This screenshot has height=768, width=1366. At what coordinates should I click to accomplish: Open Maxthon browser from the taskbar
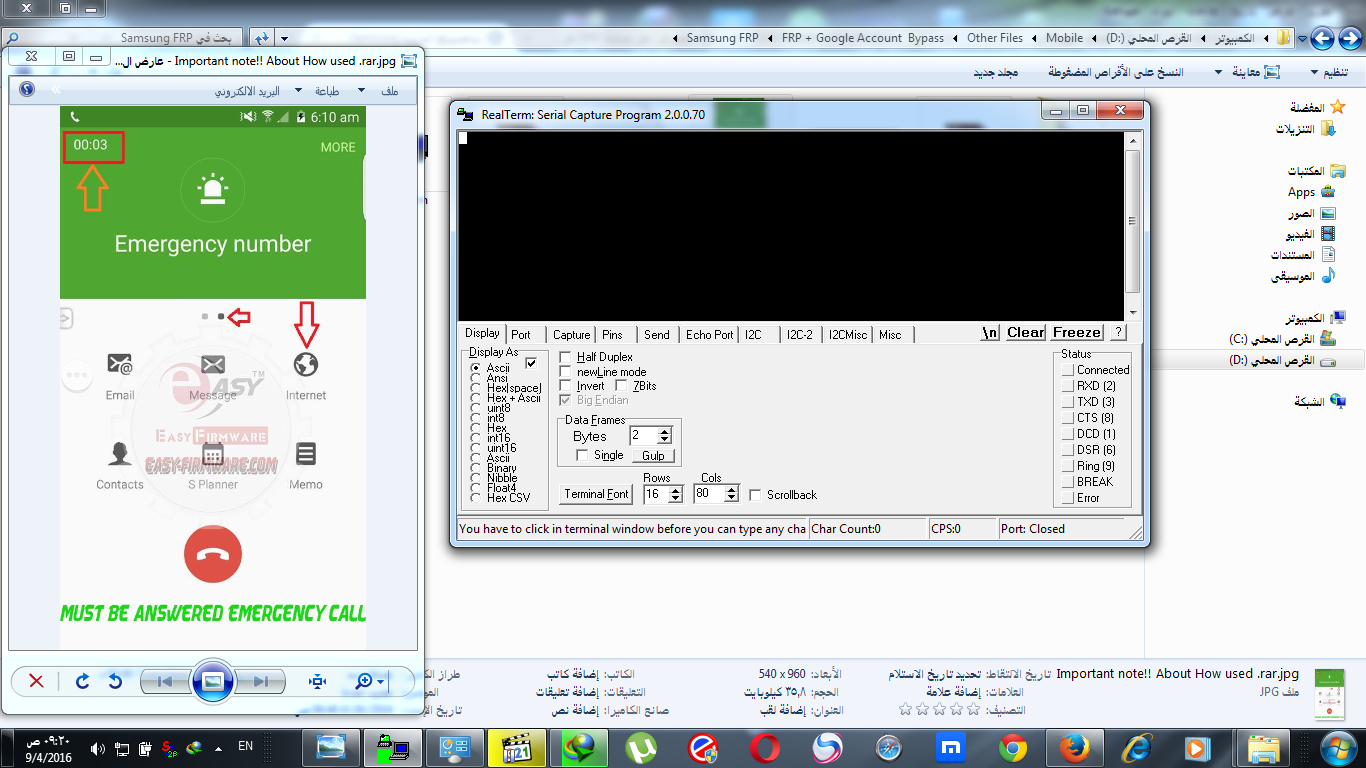pos(950,747)
